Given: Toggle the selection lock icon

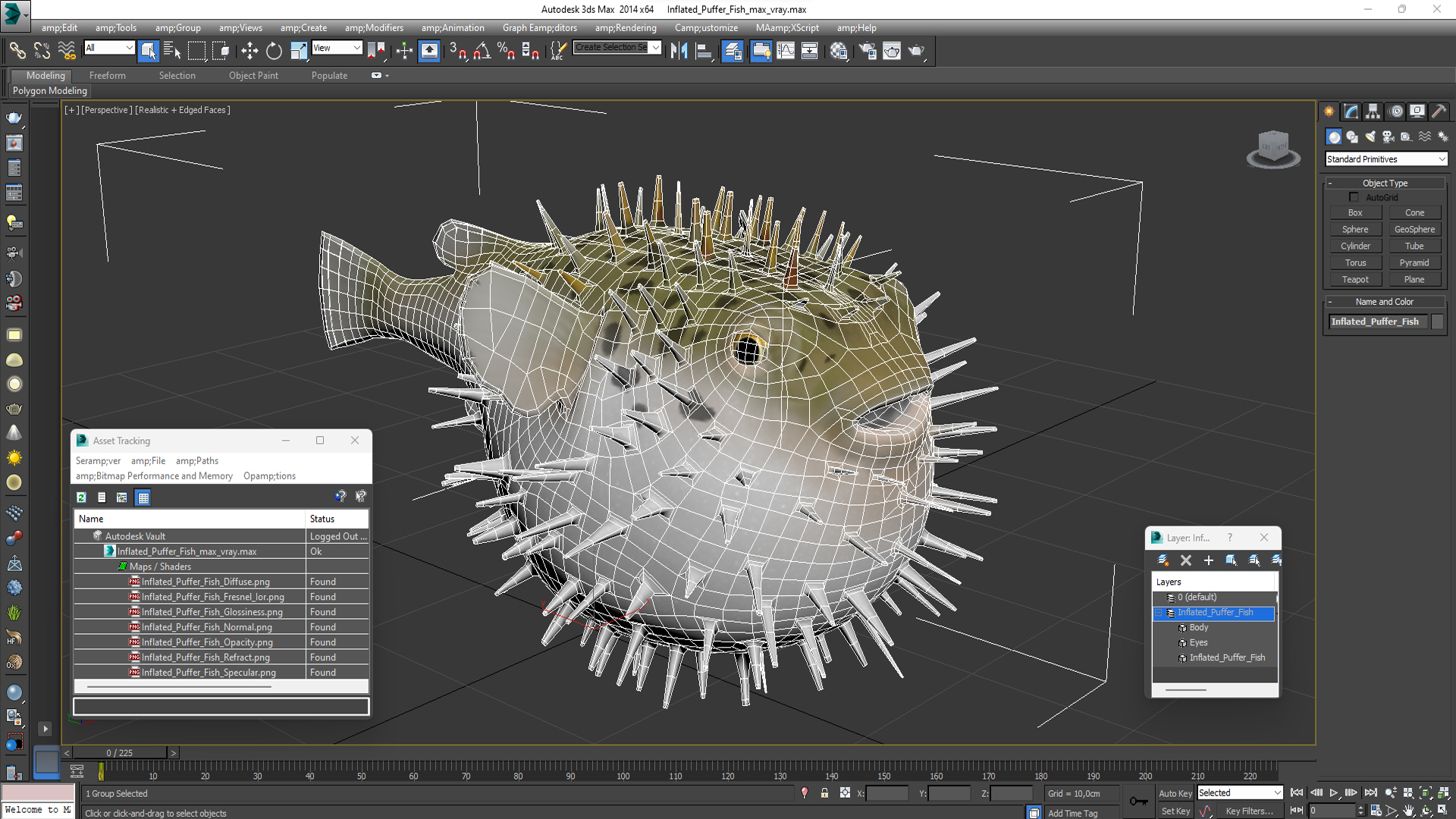Looking at the screenshot, I should point(824,793).
